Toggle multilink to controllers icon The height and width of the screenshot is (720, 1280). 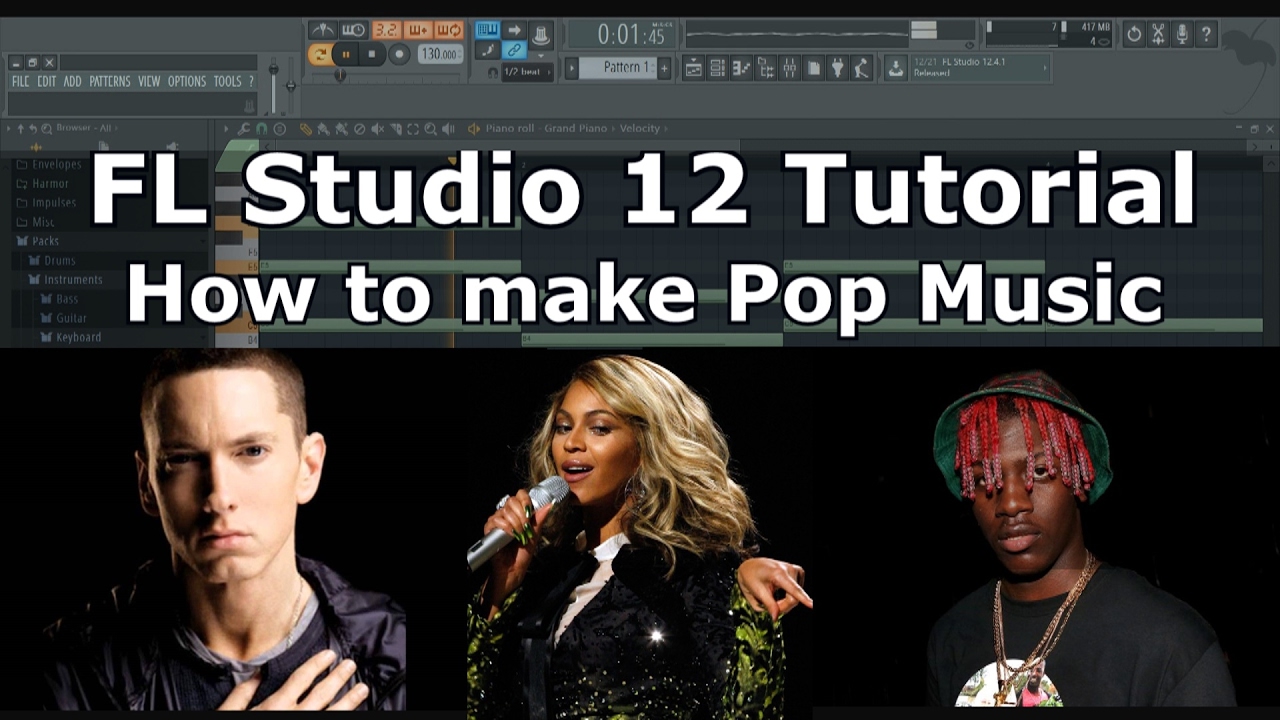point(514,50)
